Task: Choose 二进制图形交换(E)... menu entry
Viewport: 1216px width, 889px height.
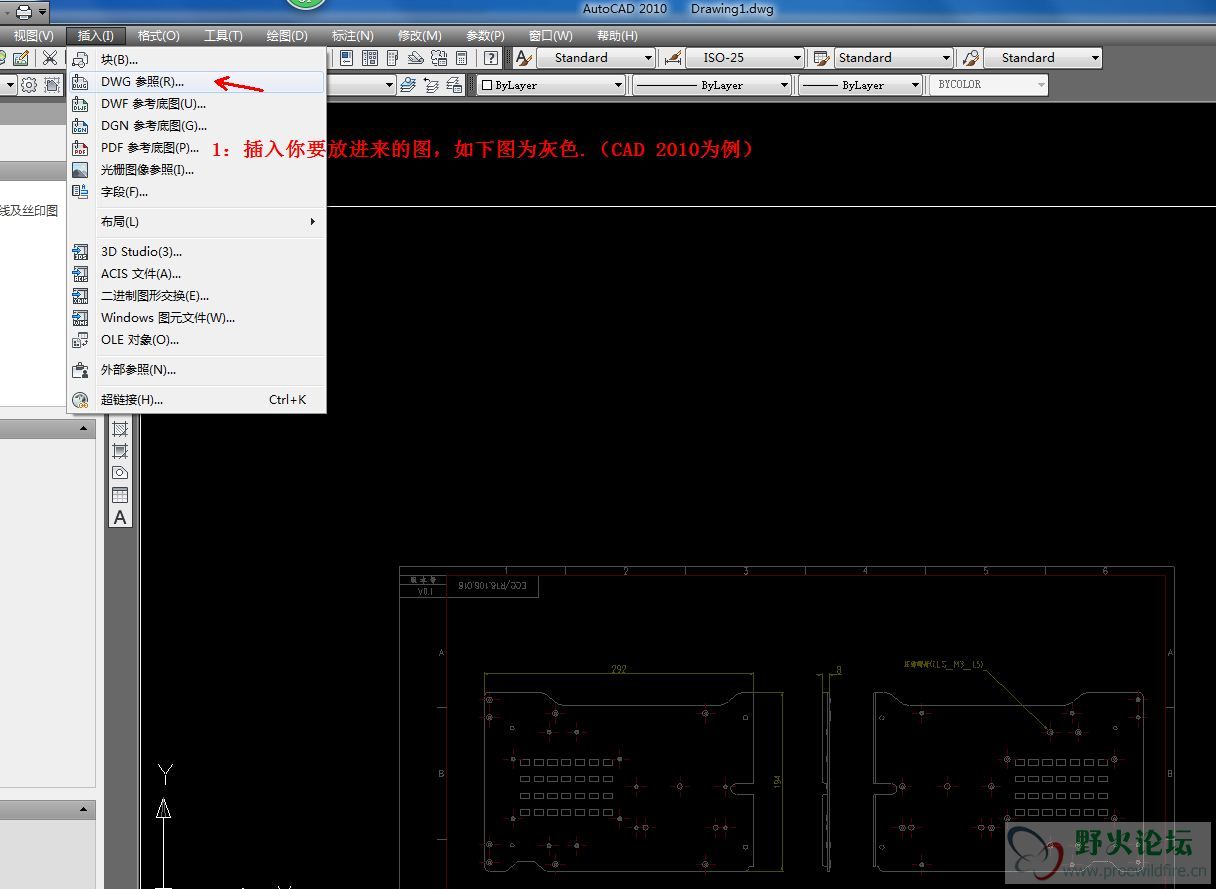Action: tap(197, 296)
